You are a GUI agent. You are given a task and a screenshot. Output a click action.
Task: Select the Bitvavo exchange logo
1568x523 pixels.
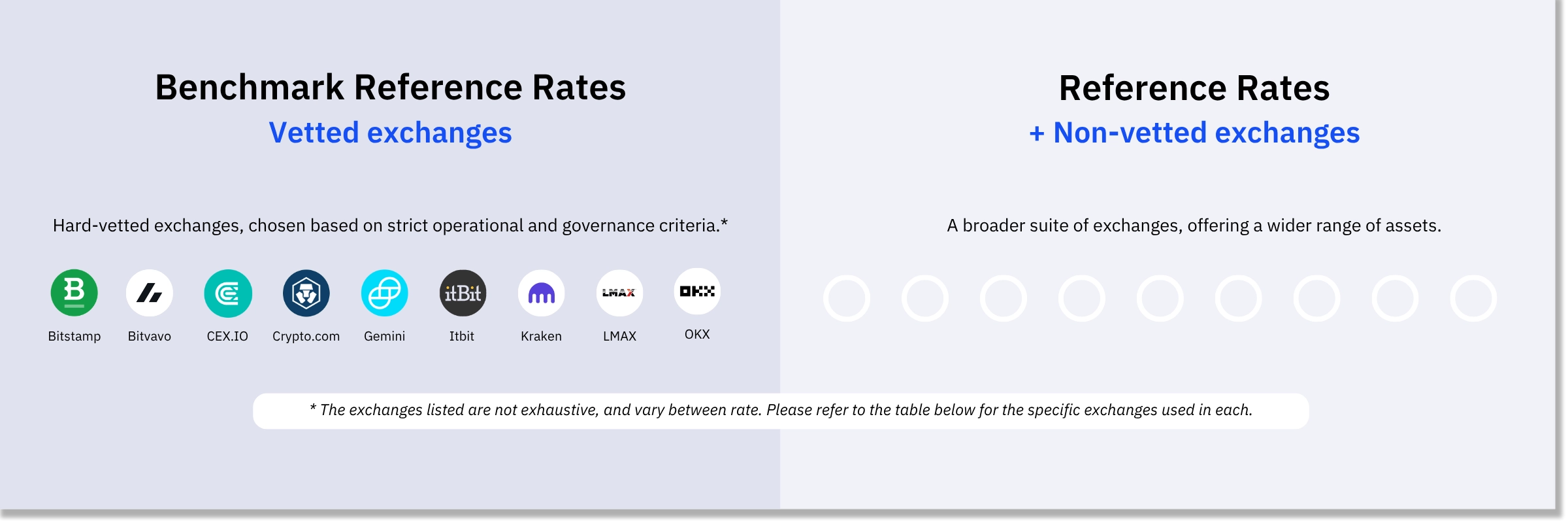coord(150,293)
